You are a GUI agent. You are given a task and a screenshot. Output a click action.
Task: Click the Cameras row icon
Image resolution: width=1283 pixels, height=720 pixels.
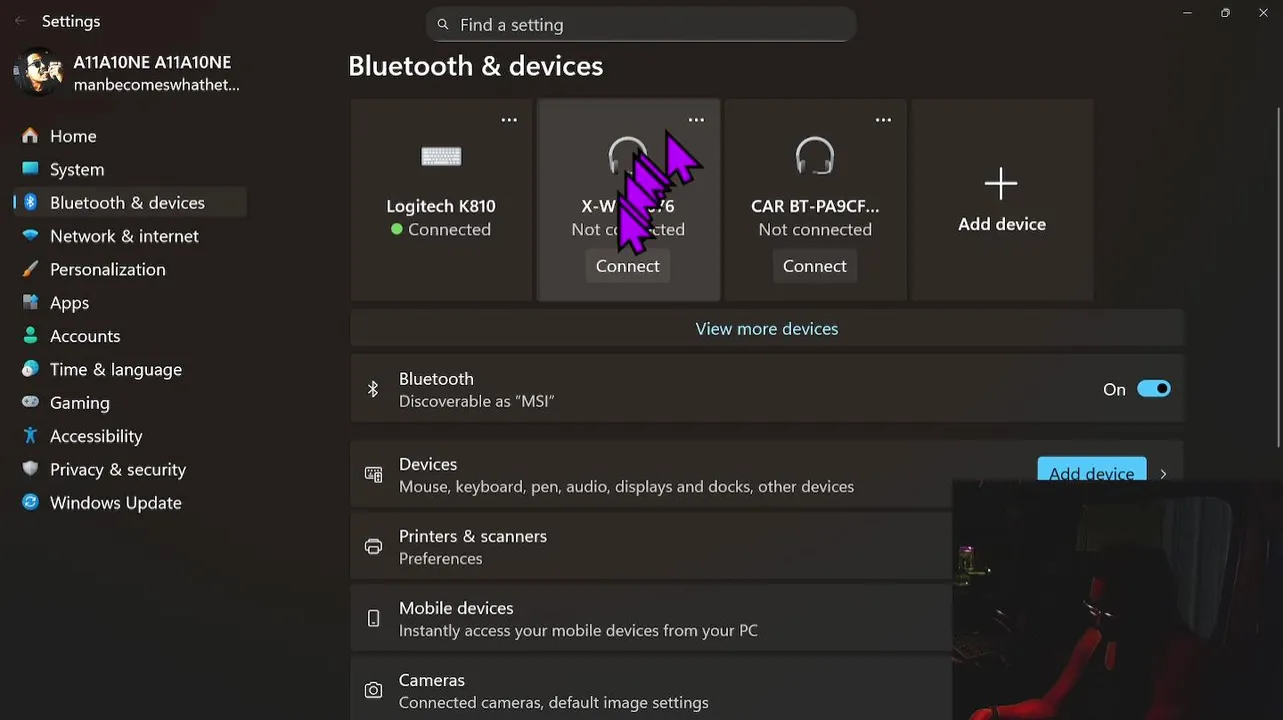click(x=373, y=690)
